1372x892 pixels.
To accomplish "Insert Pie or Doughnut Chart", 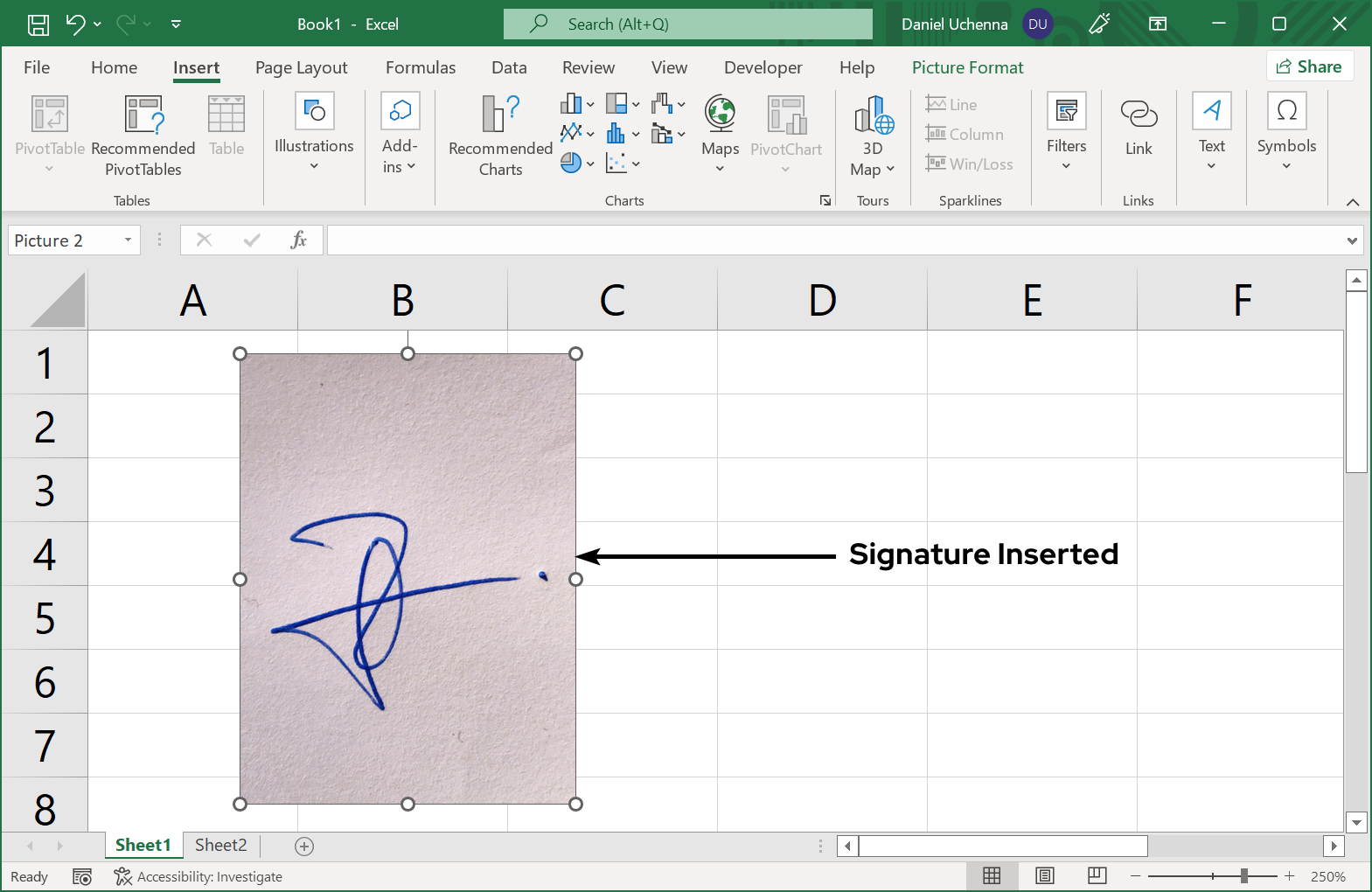I will (x=577, y=163).
